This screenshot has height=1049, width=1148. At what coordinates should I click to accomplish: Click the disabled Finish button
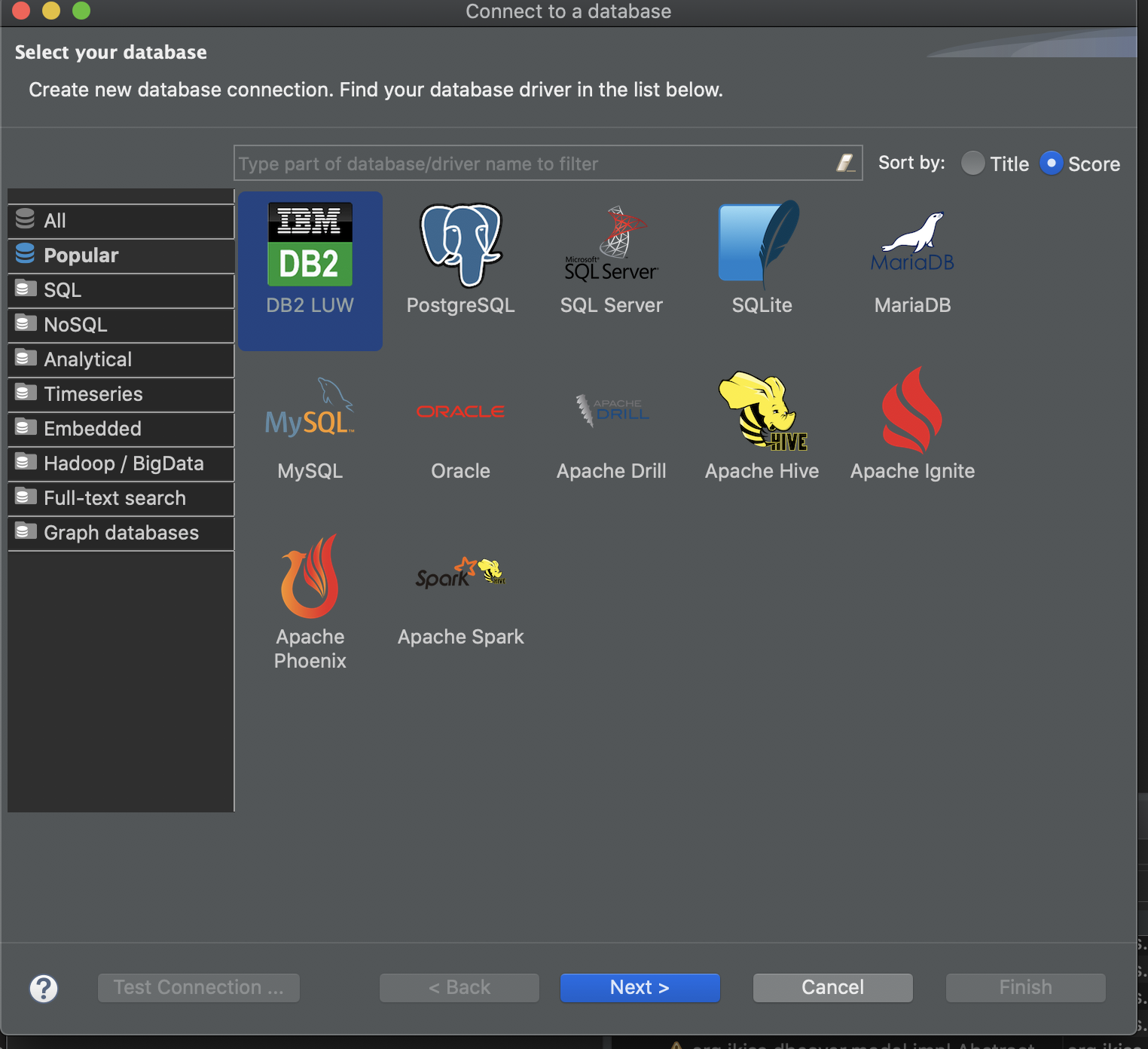pos(1025,987)
